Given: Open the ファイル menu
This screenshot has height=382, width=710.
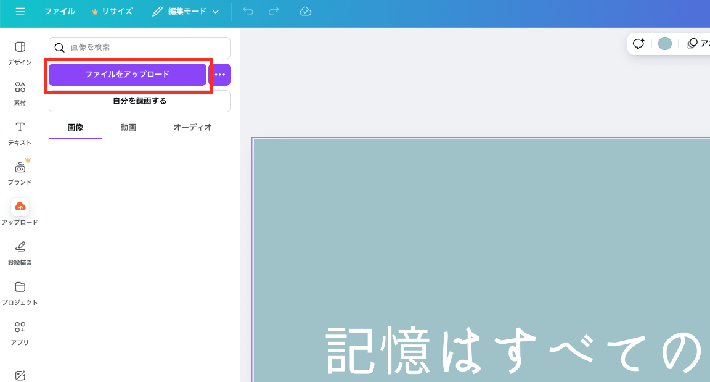Looking at the screenshot, I should pyautogui.click(x=60, y=11).
